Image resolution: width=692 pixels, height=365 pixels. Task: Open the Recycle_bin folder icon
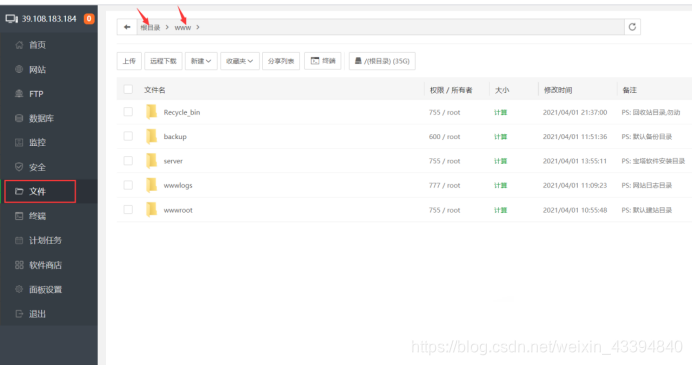click(151, 112)
